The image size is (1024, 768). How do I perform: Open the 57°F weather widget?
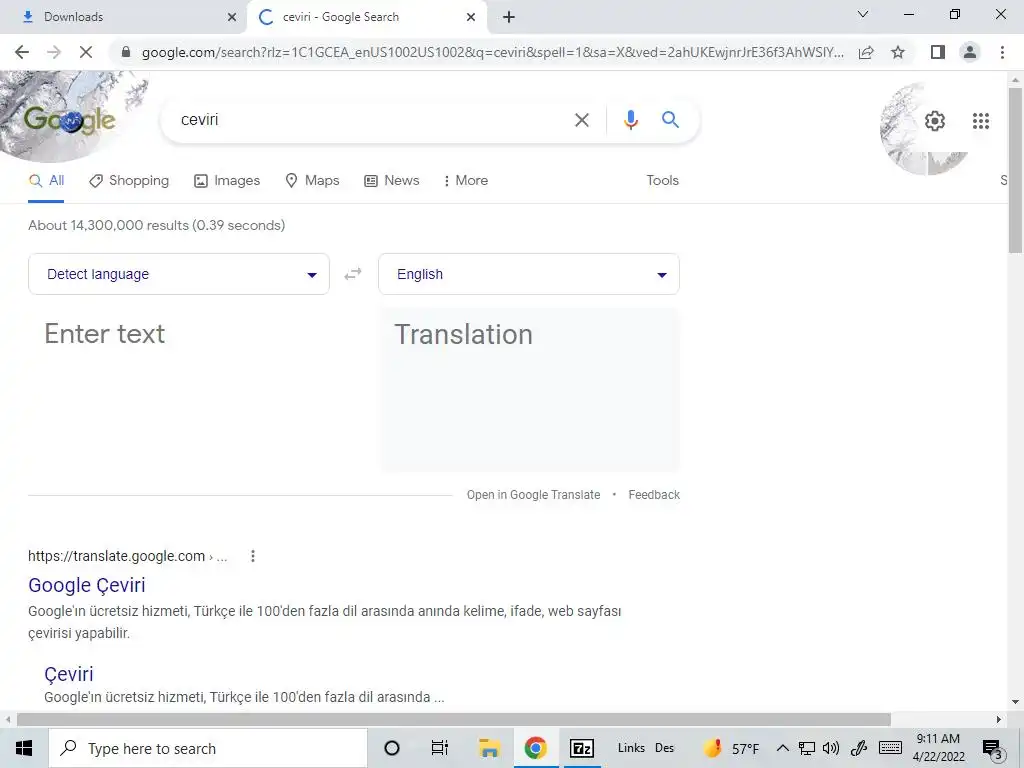pyautogui.click(x=731, y=748)
